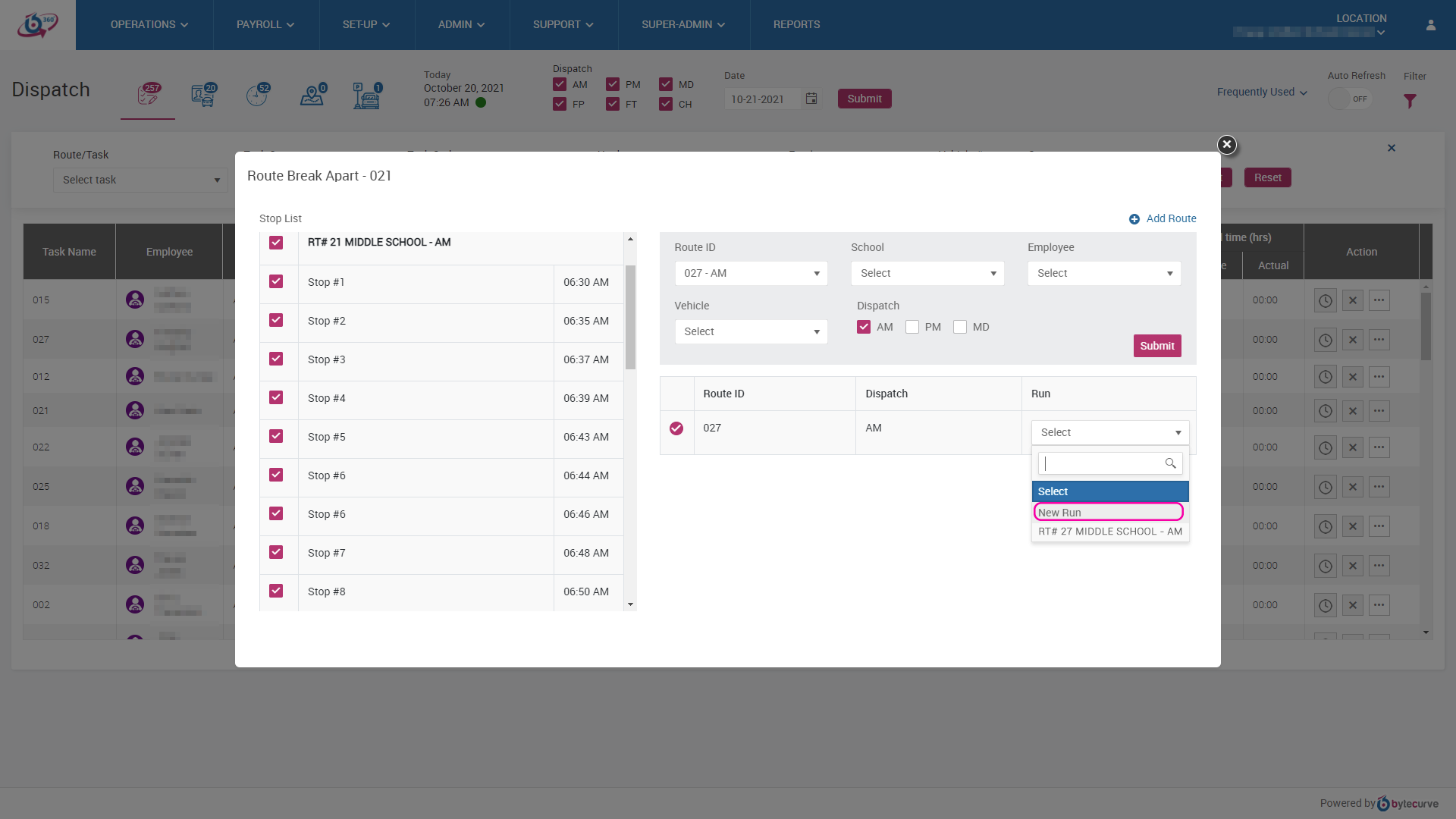Choose New Run from the Run list
The width and height of the screenshot is (1456, 819).
coord(1108,513)
